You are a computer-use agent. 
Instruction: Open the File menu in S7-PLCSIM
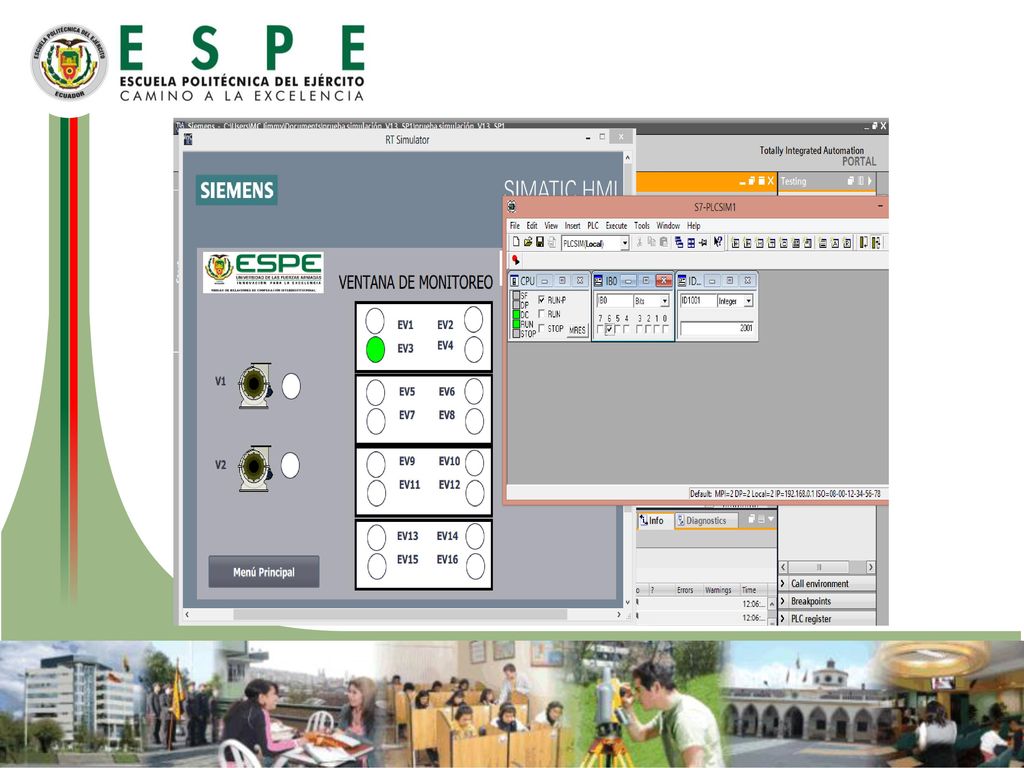(515, 225)
